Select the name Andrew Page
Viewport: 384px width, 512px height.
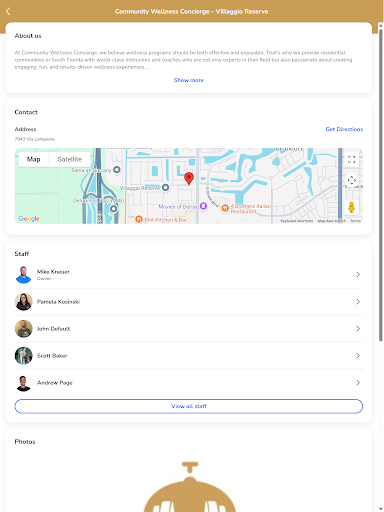55,383
